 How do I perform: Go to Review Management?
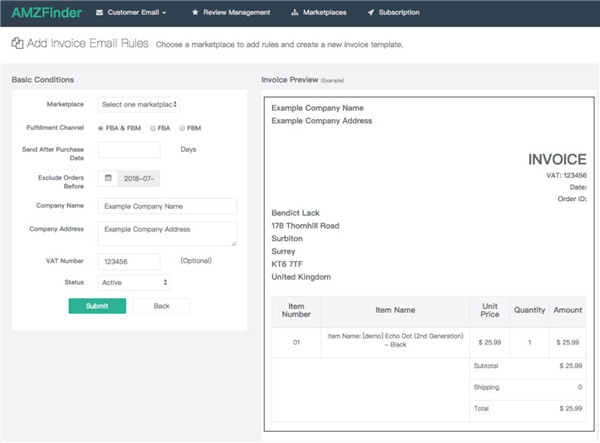point(237,13)
